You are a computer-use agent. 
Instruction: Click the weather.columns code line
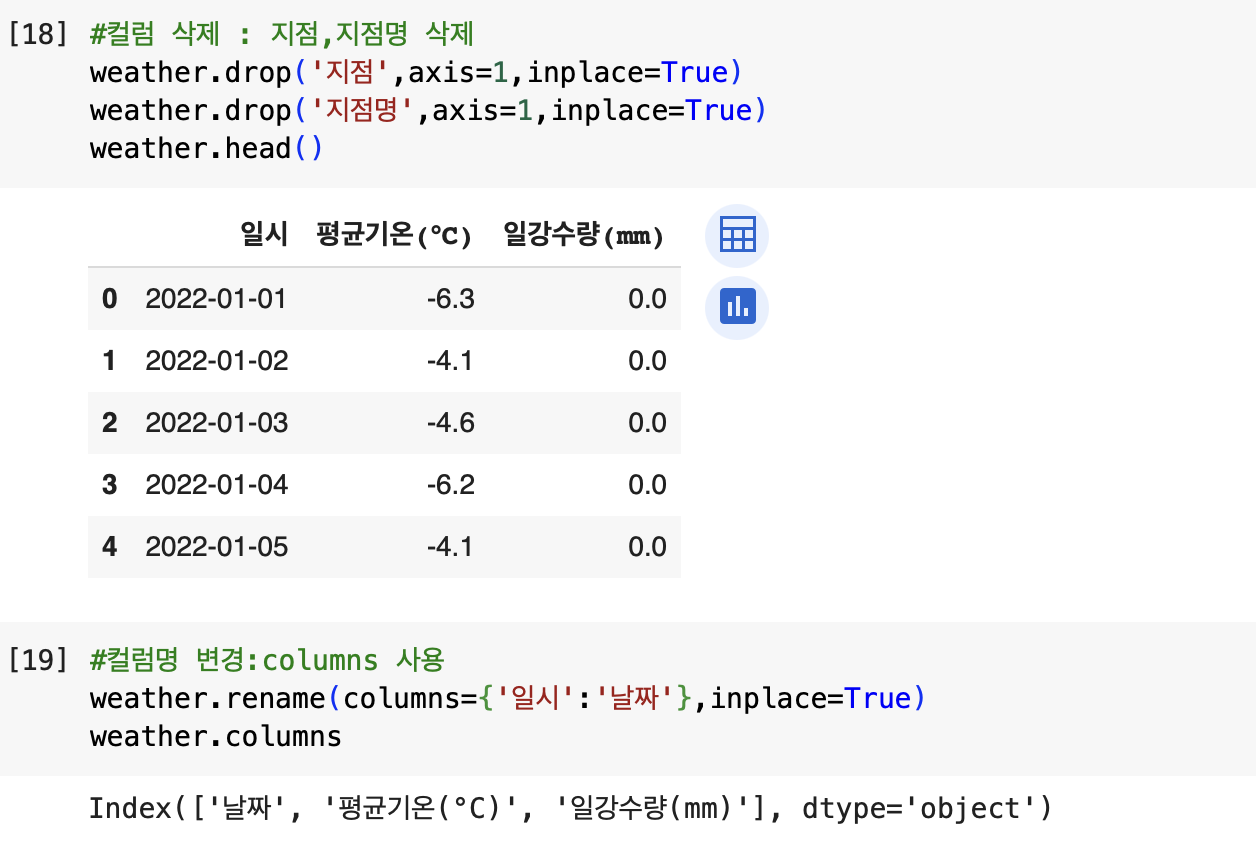215,737
